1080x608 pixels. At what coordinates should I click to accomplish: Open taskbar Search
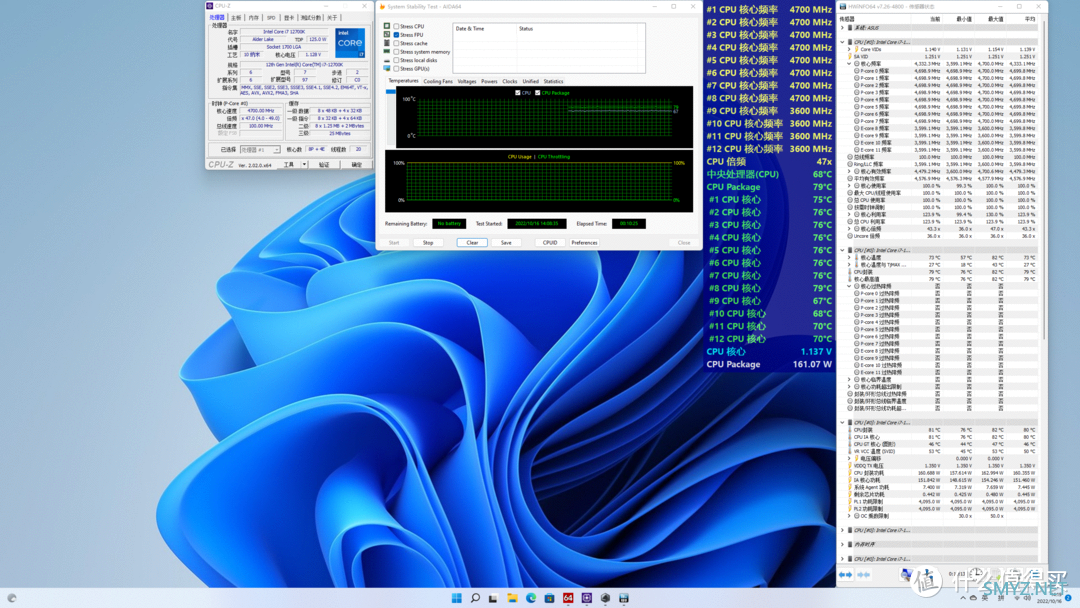475,598
